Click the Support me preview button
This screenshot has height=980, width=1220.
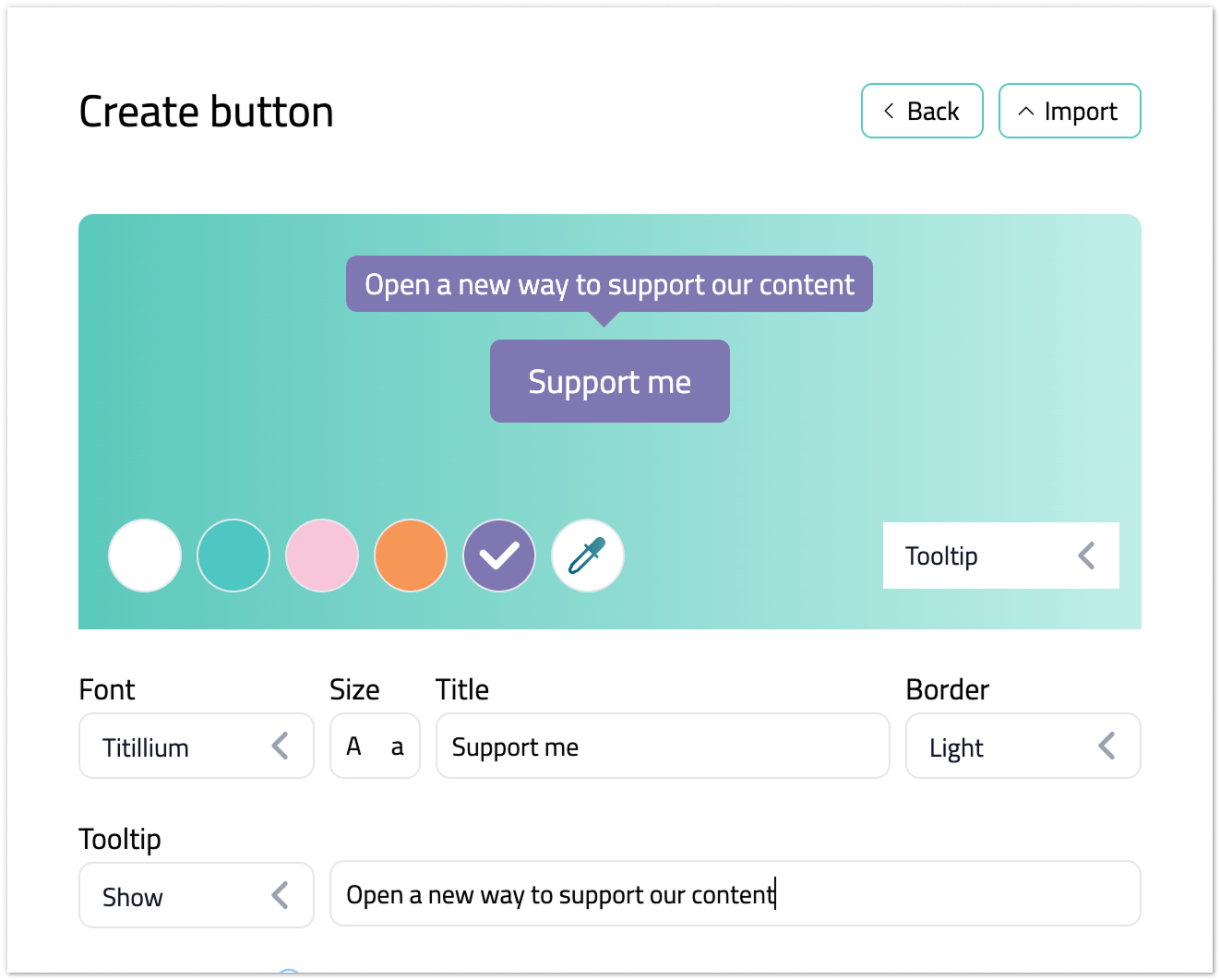tap(609, 381)
